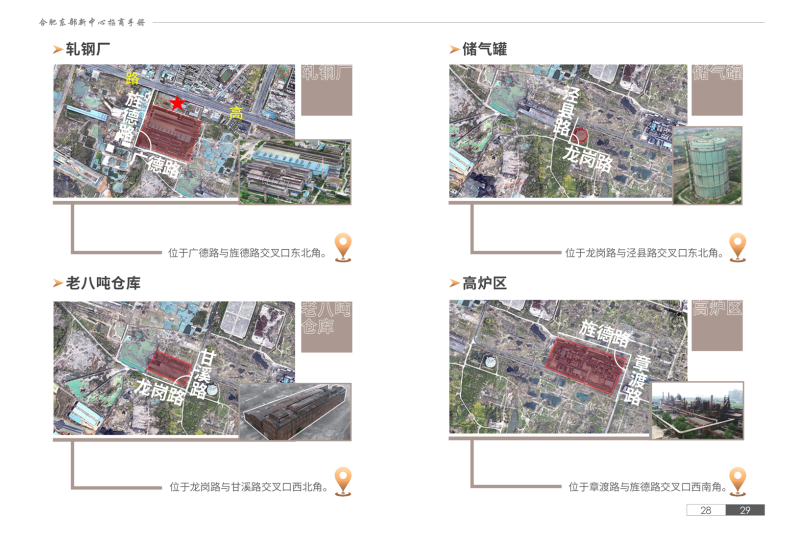Click the location pin after 广德路与旌德路 caption
The image size is (800, 538).
click(343, 247)
